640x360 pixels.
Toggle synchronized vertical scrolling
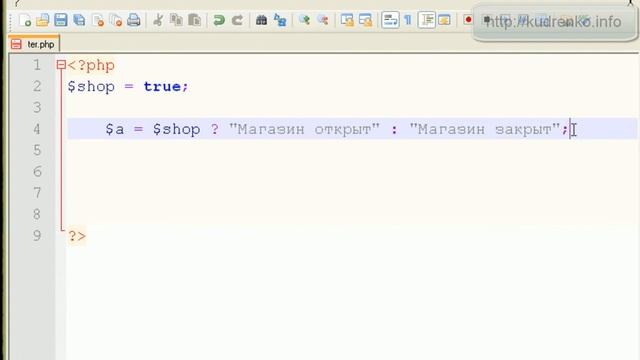tap(347, 20)
